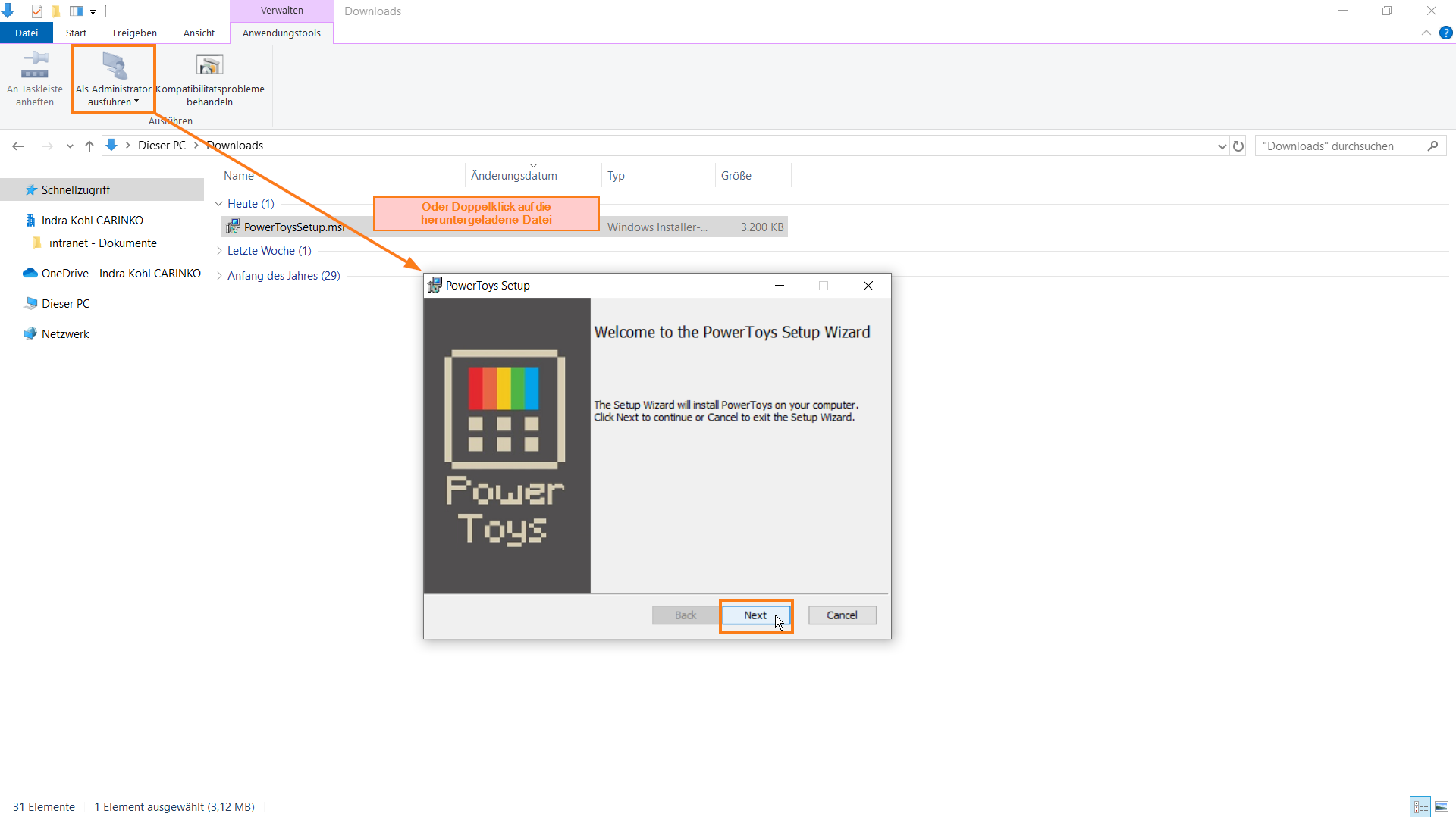Collapse the ribbon with the chevron
This screenshot has width=1456, height=817.
1426,33
